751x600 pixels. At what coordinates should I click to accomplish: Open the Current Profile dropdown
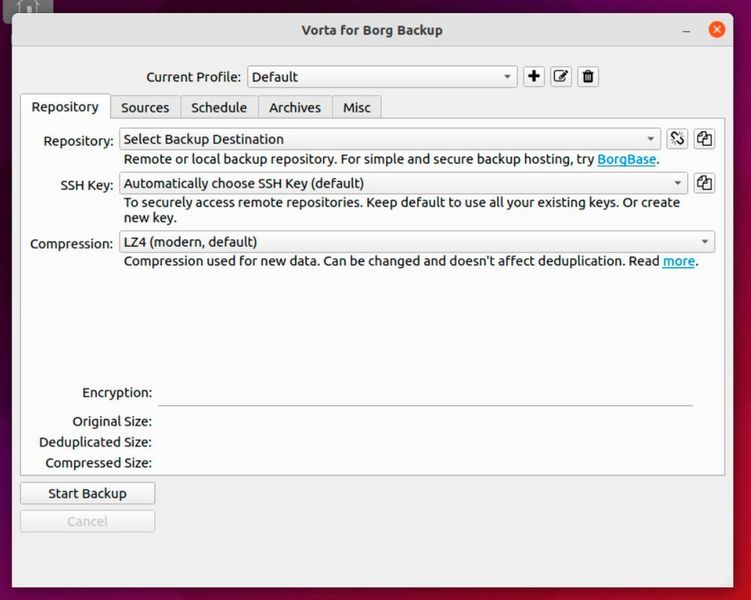tap(382, 77)
